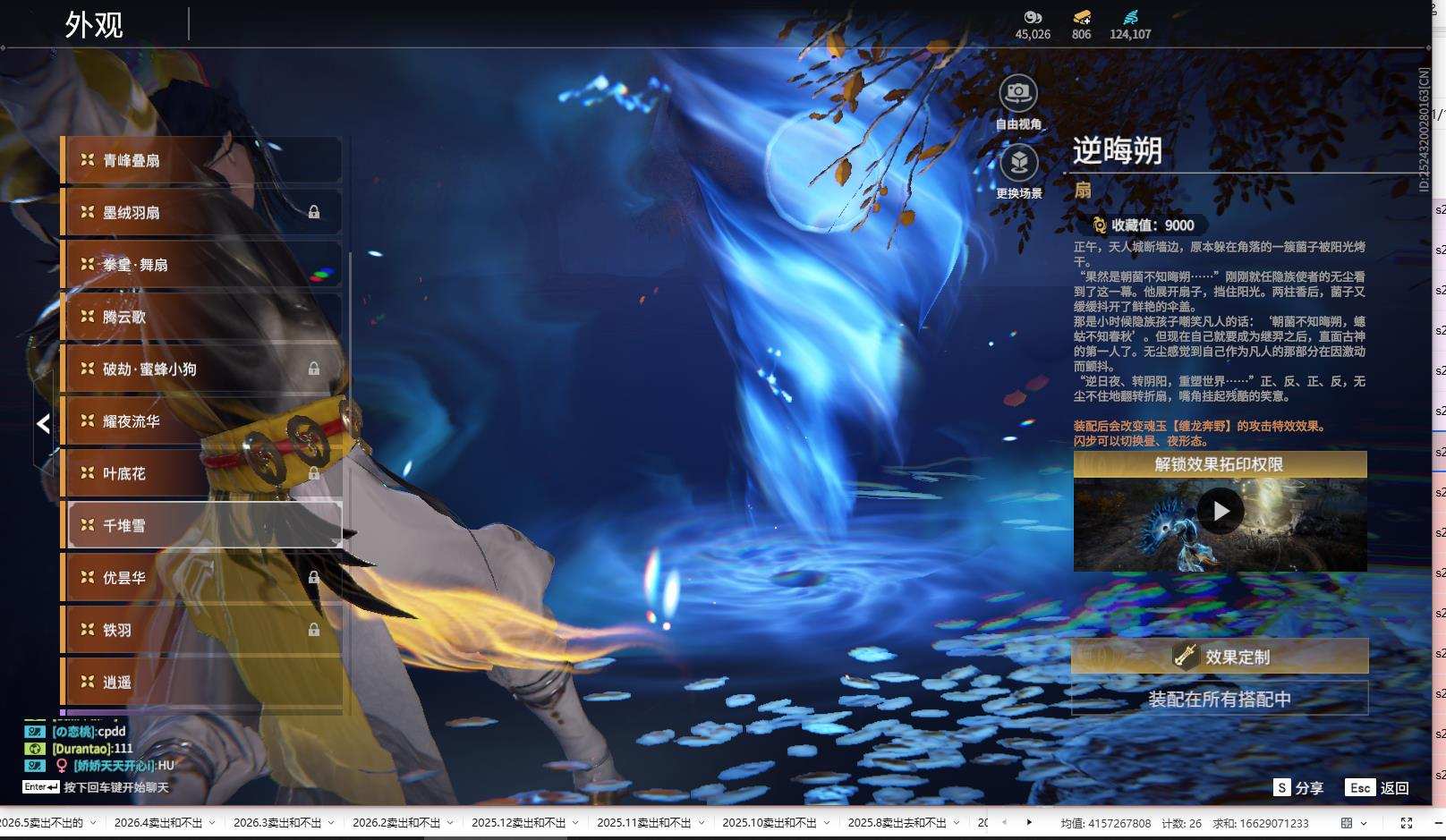Click the lock icon on 墨绒羽扇
Image resolution: width=1446 pixels, height=840 pixels.
[314, 212]
